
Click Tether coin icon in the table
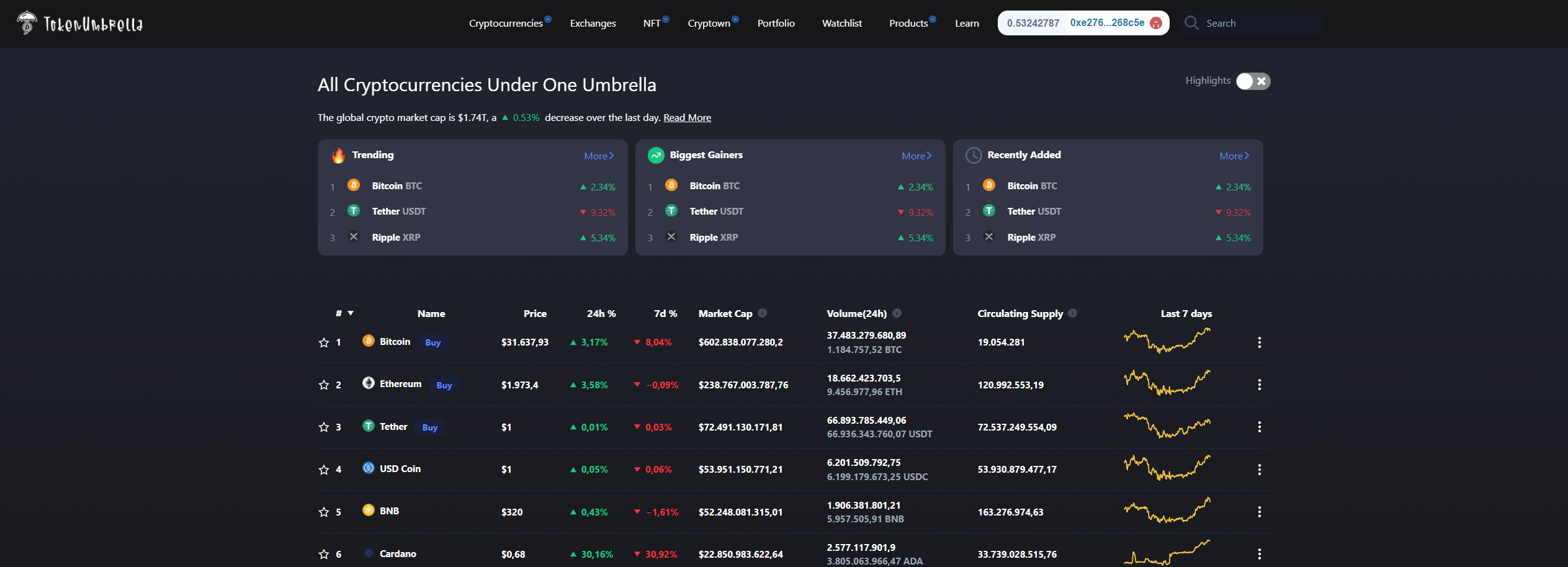(x=368, y=426)
